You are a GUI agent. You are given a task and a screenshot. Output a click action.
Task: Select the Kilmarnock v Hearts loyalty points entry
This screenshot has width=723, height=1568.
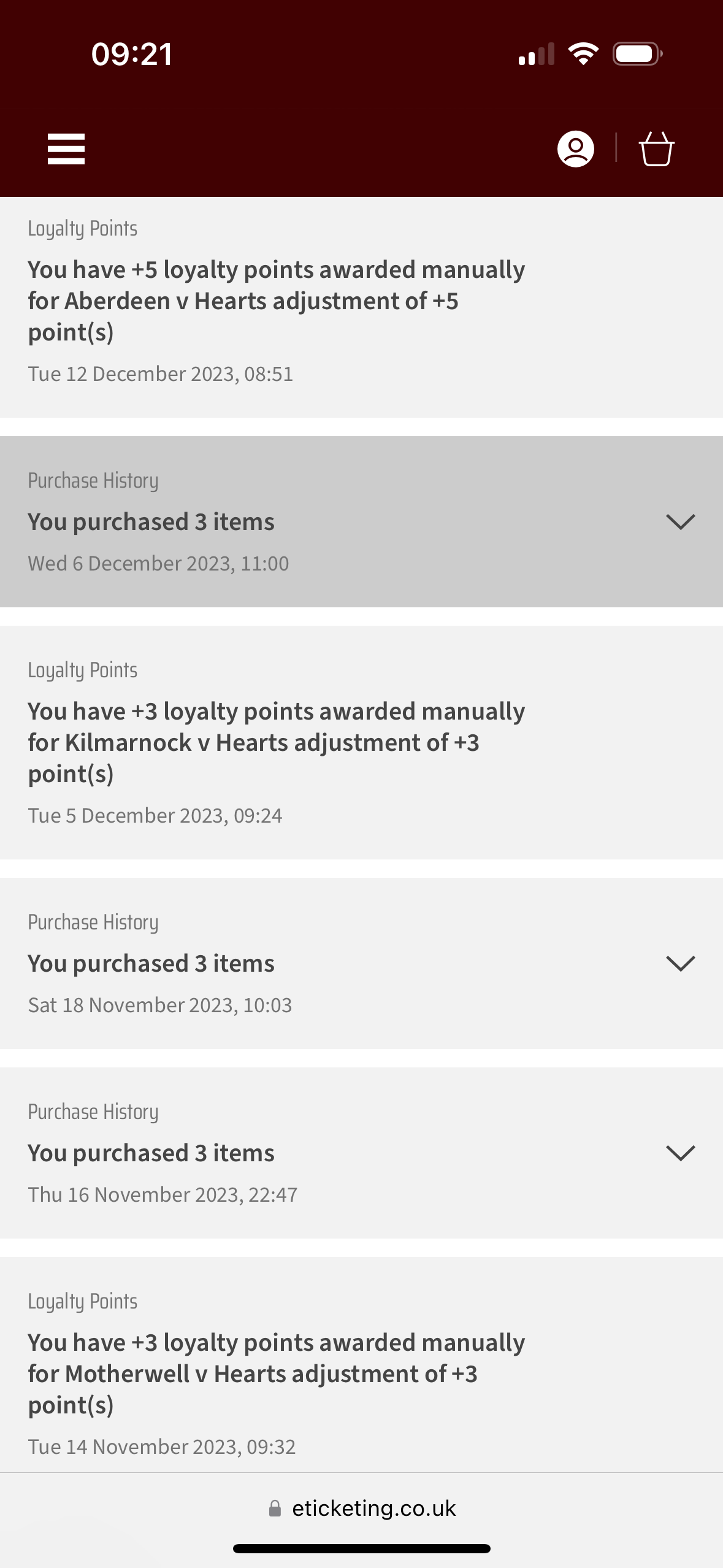[276, 743]
